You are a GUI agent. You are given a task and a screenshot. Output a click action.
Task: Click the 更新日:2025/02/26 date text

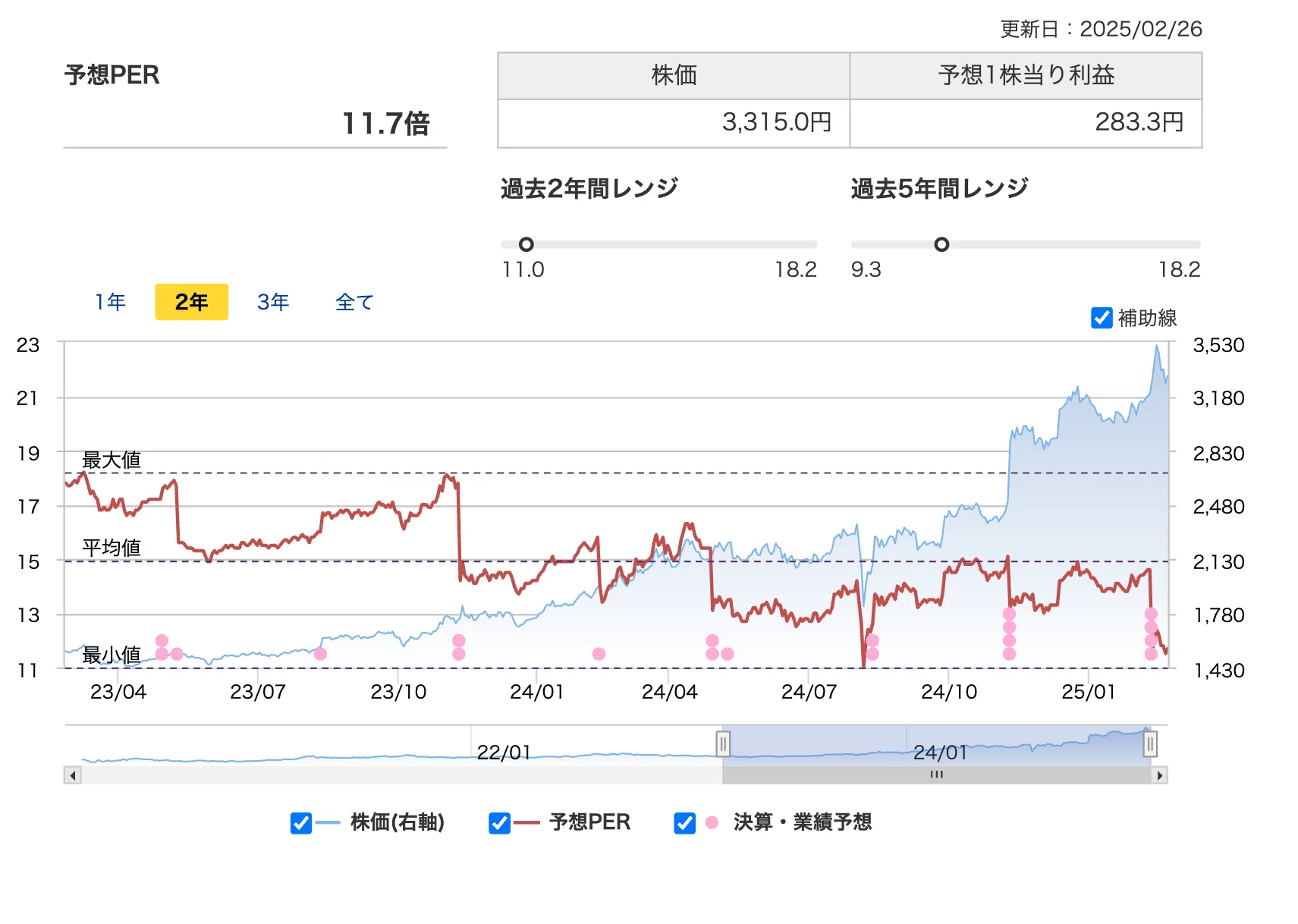point(1101,29)
